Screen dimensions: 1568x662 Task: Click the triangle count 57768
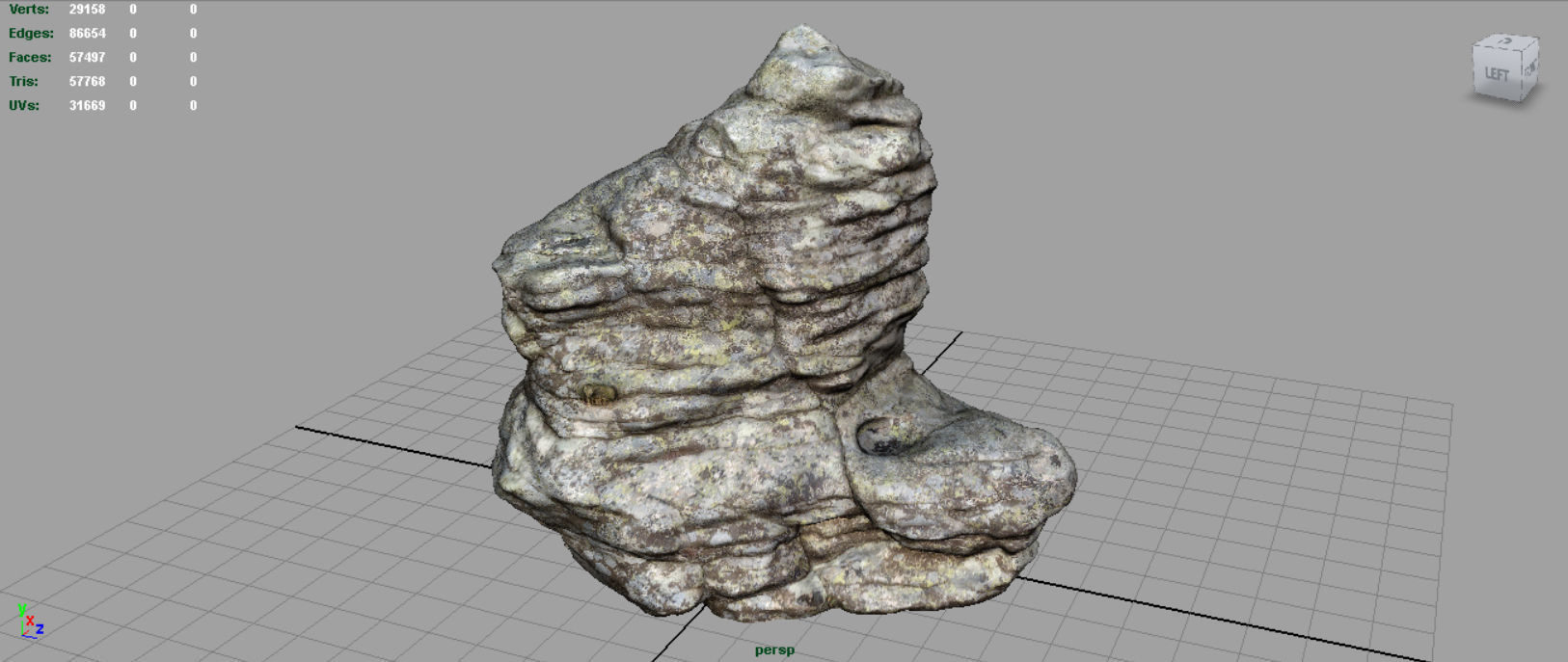(x=87, y=81)
